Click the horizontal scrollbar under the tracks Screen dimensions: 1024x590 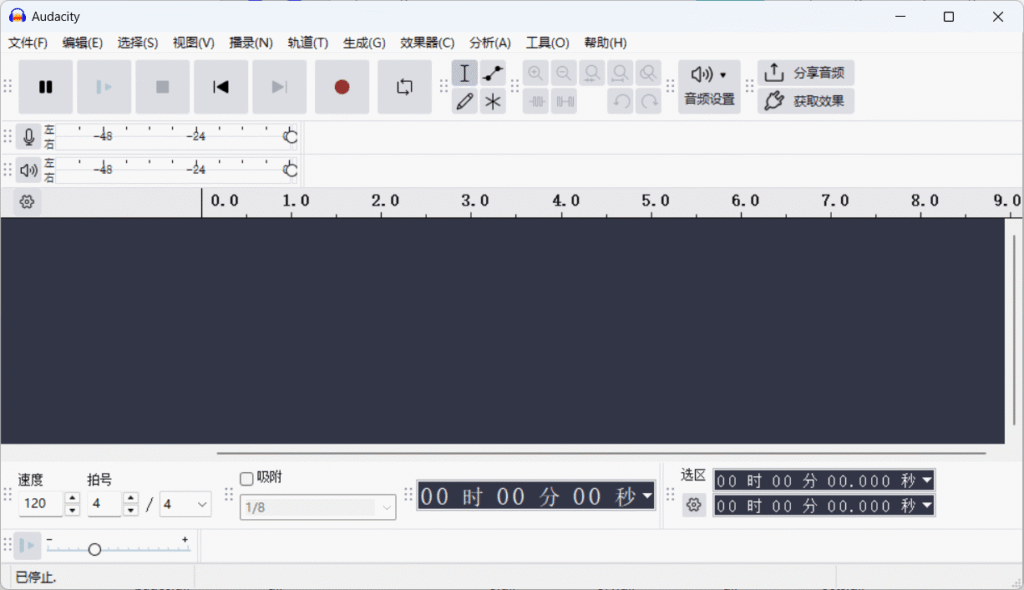click(601, 453)
